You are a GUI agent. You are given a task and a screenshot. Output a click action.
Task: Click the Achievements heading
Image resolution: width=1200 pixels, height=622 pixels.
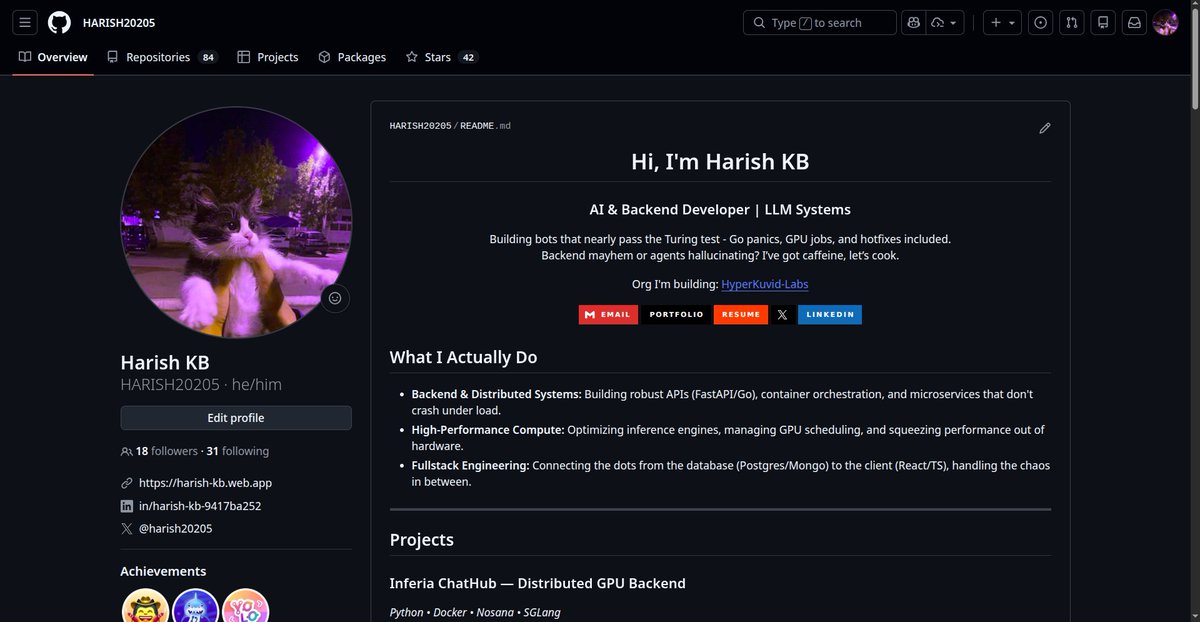(163, 571)
